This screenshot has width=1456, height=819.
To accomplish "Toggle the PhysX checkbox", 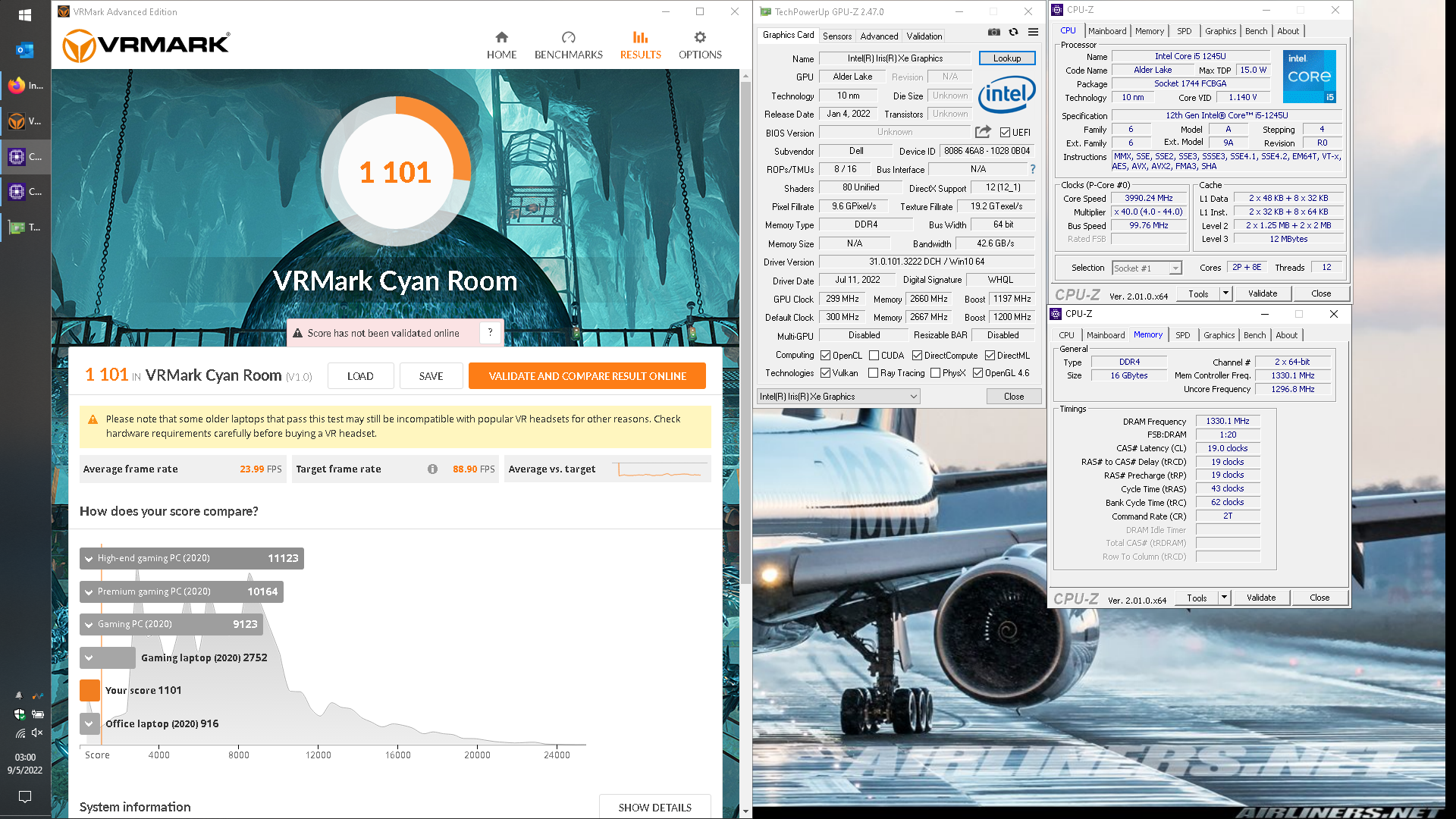I will pos(935,372).
